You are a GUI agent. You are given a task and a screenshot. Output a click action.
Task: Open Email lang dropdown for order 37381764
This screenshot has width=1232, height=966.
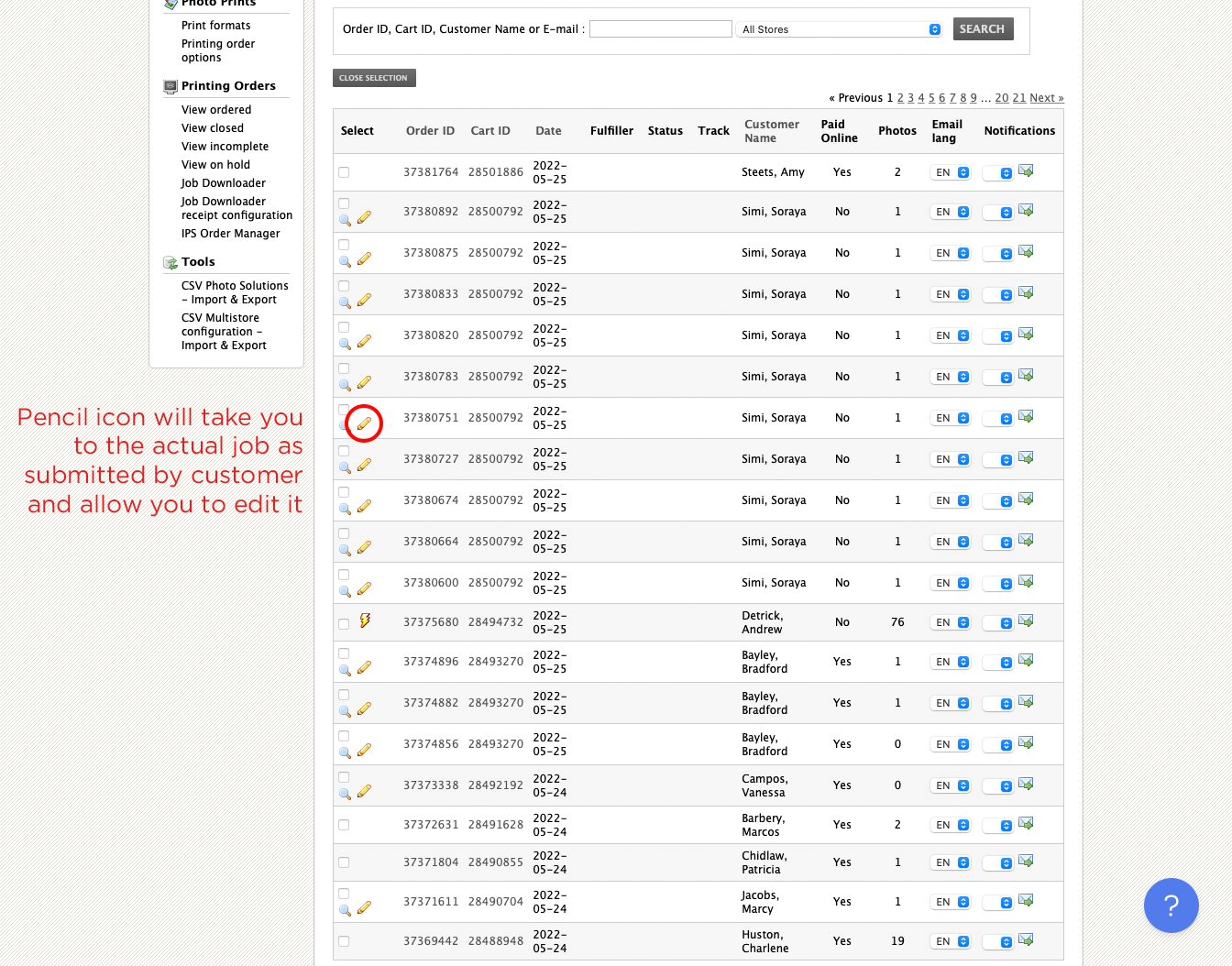[951, 172]
